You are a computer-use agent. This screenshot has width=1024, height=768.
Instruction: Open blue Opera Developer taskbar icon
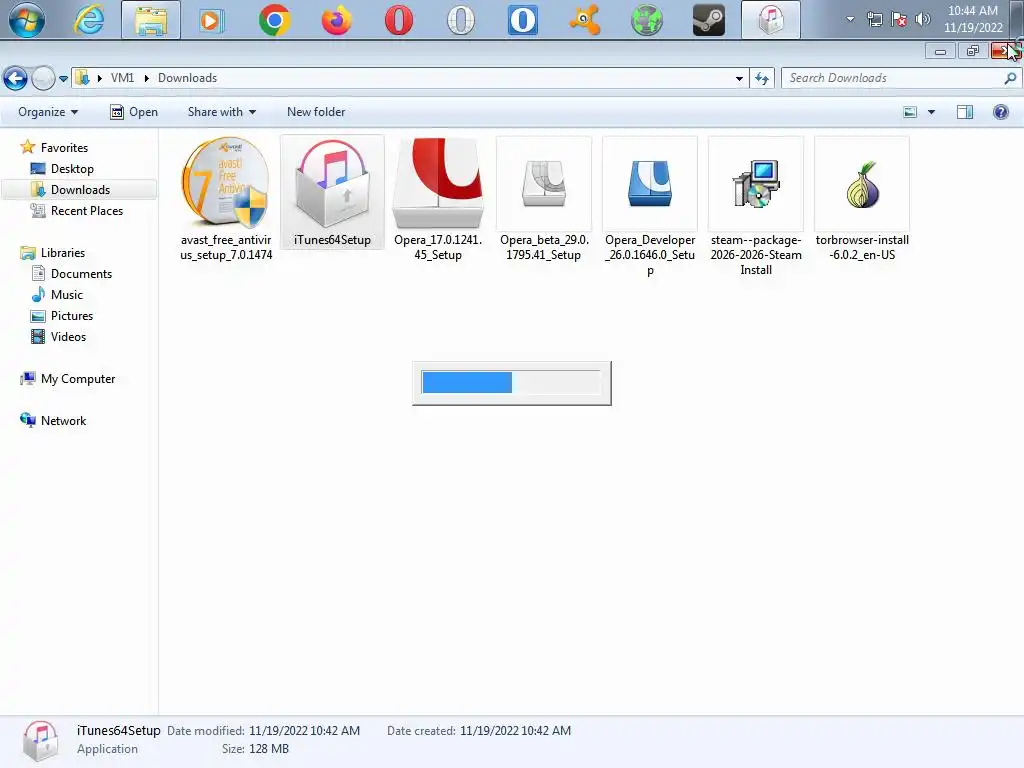pos(522,20)
